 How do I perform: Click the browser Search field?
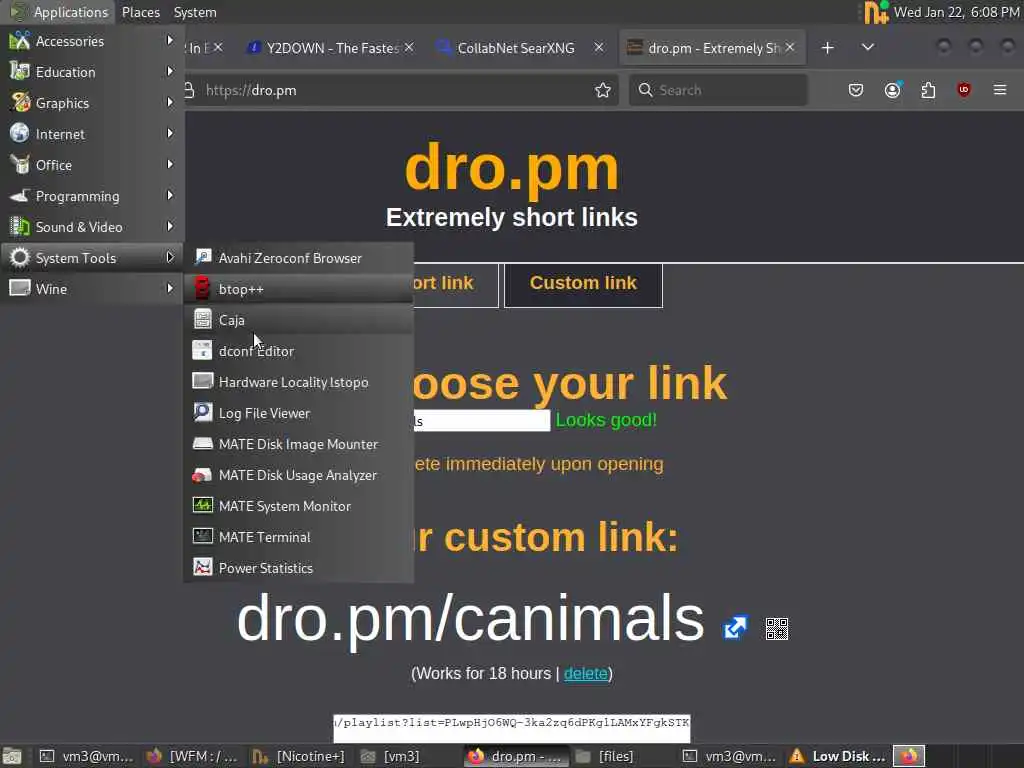click(718, 90)
